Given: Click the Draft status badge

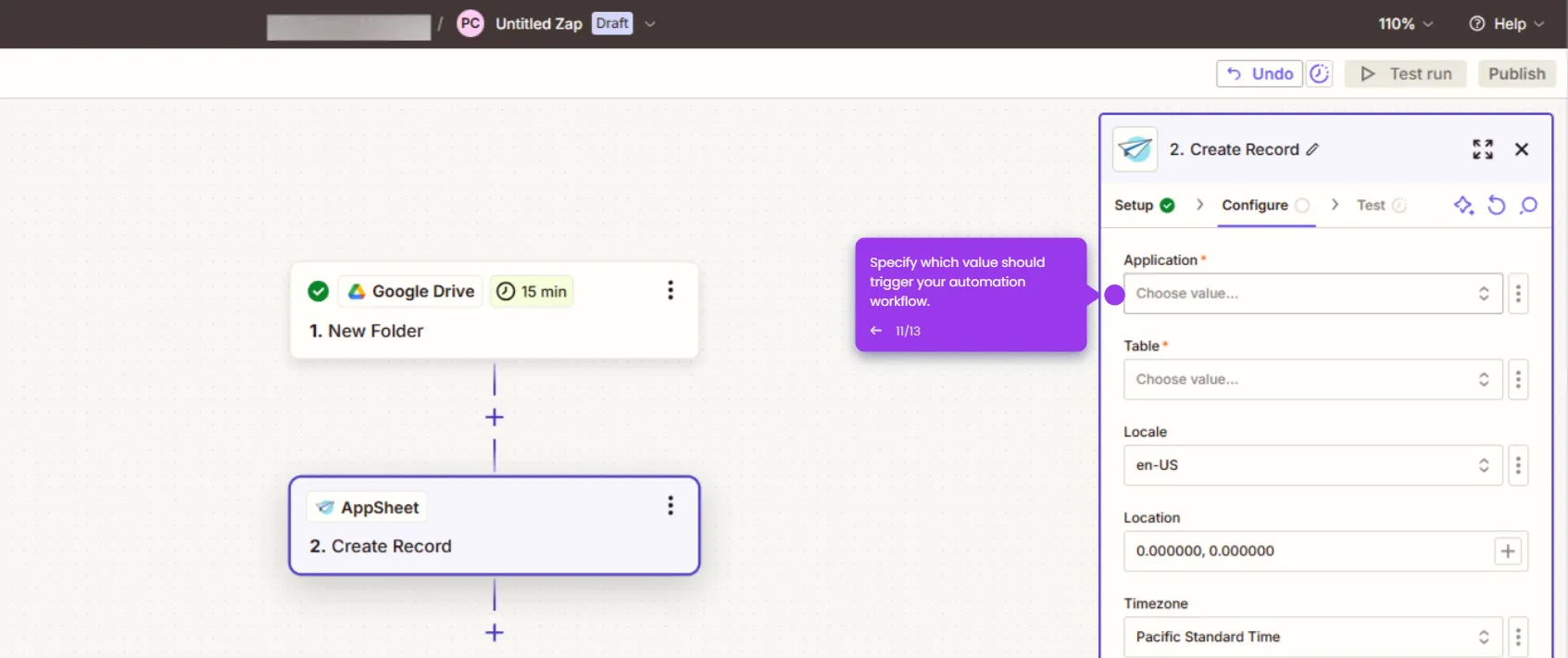Looking at the screenshot, I should point(612,23).
